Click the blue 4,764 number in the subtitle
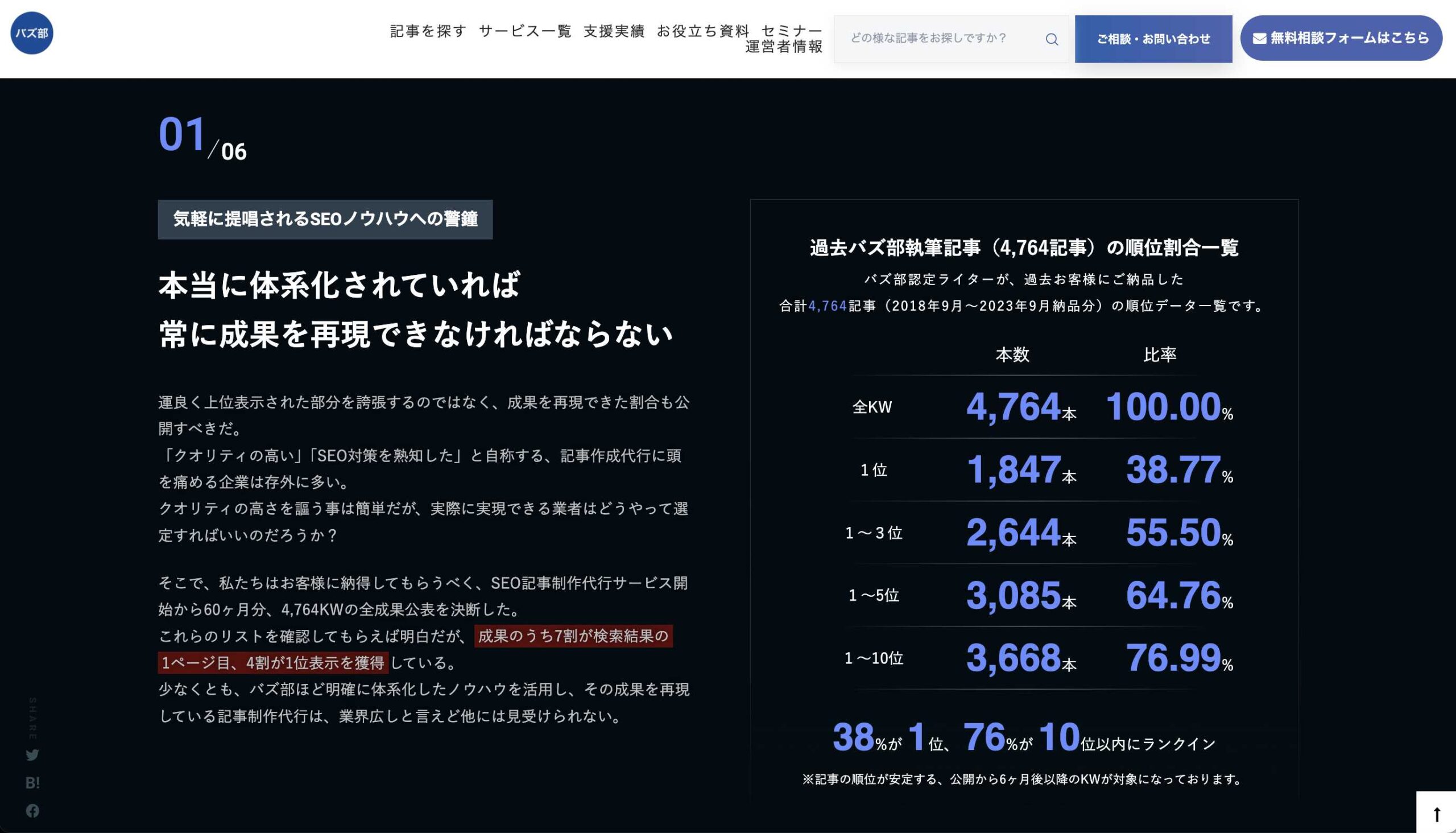Viewport: 1456px width, 833px height. pyautogui.click(x=827, y=306)
